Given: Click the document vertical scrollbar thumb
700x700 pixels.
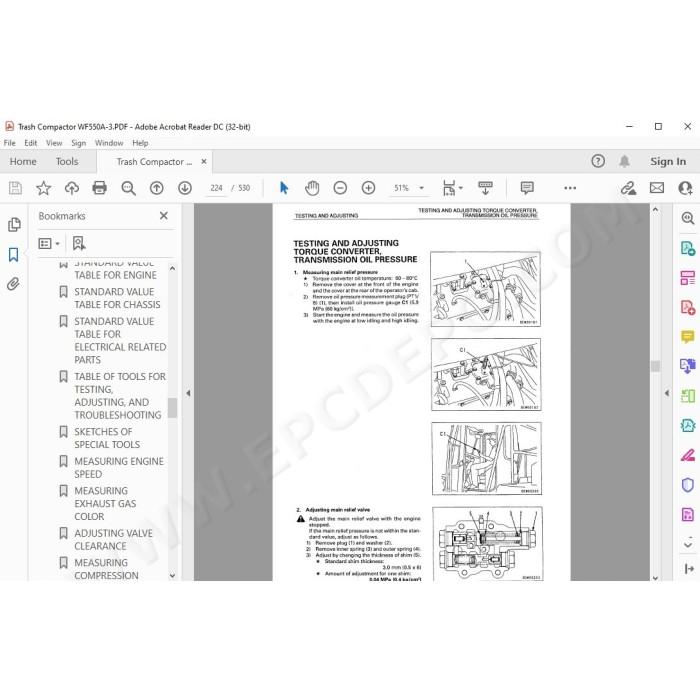Looking at the screenshot, I should pyautogui.click(x=655, y=366).
